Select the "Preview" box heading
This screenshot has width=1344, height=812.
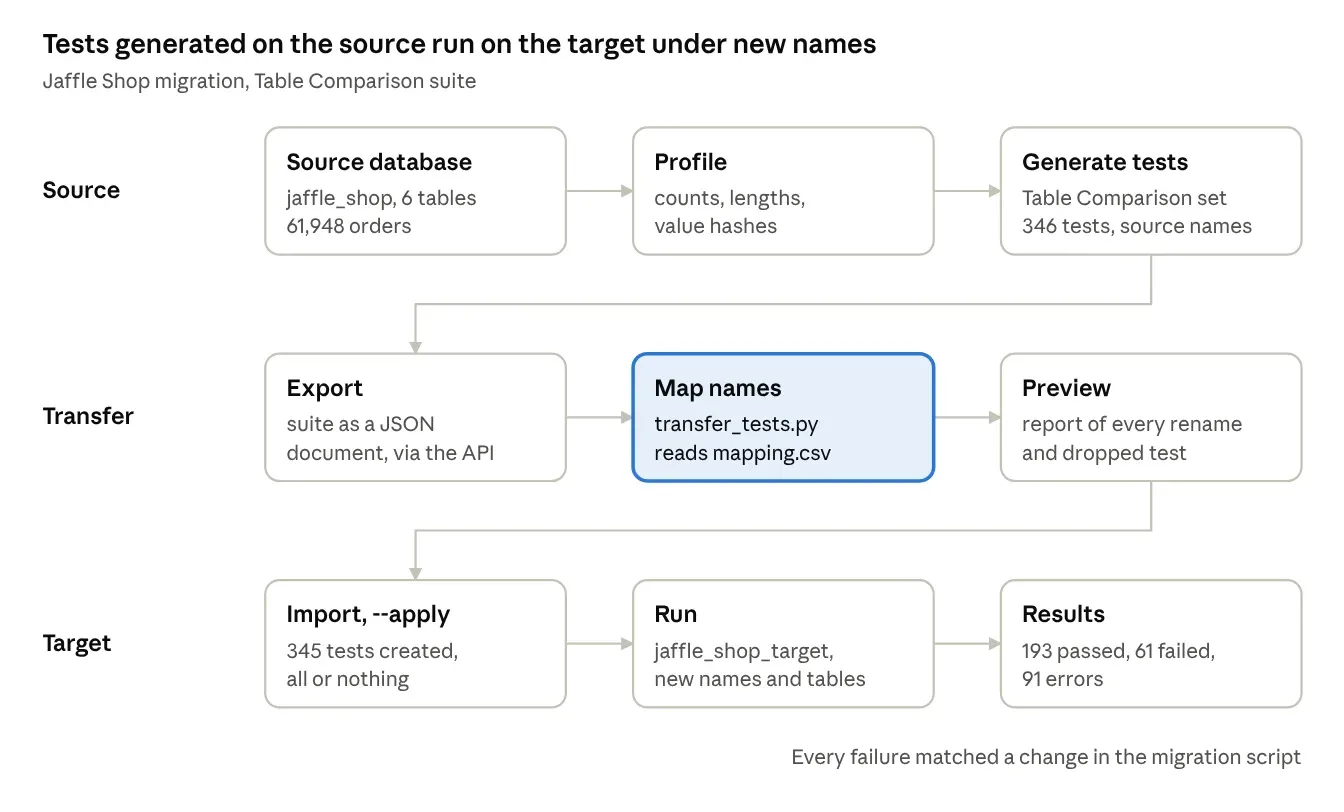pos(1066,388)
